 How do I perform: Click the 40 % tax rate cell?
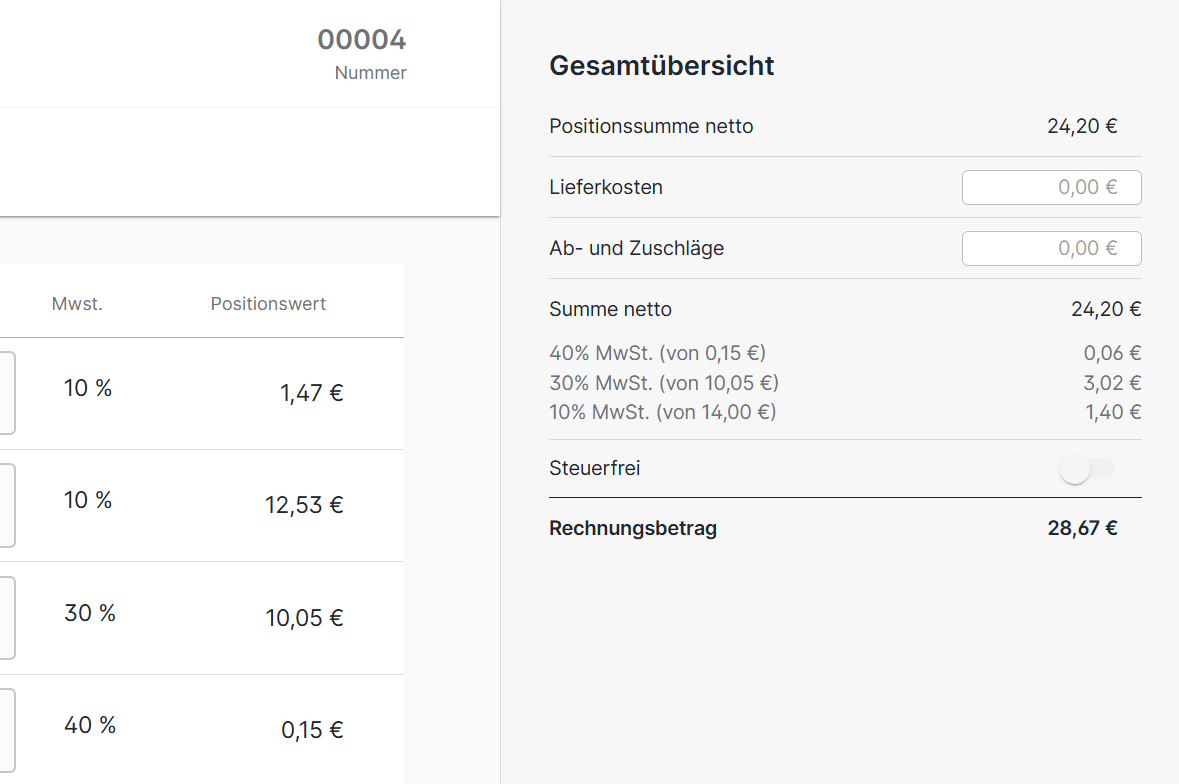(x=90, y=726)
